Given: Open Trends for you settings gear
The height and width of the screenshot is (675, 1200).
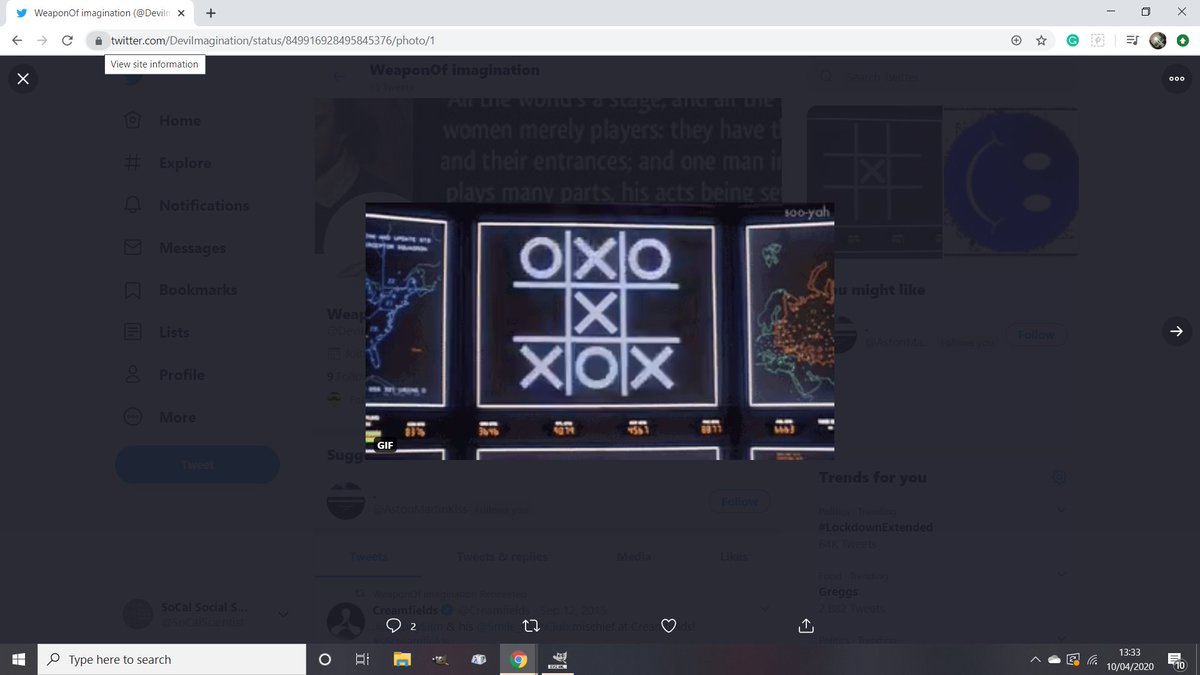Looking at the screenshot, I should 1059,478.
